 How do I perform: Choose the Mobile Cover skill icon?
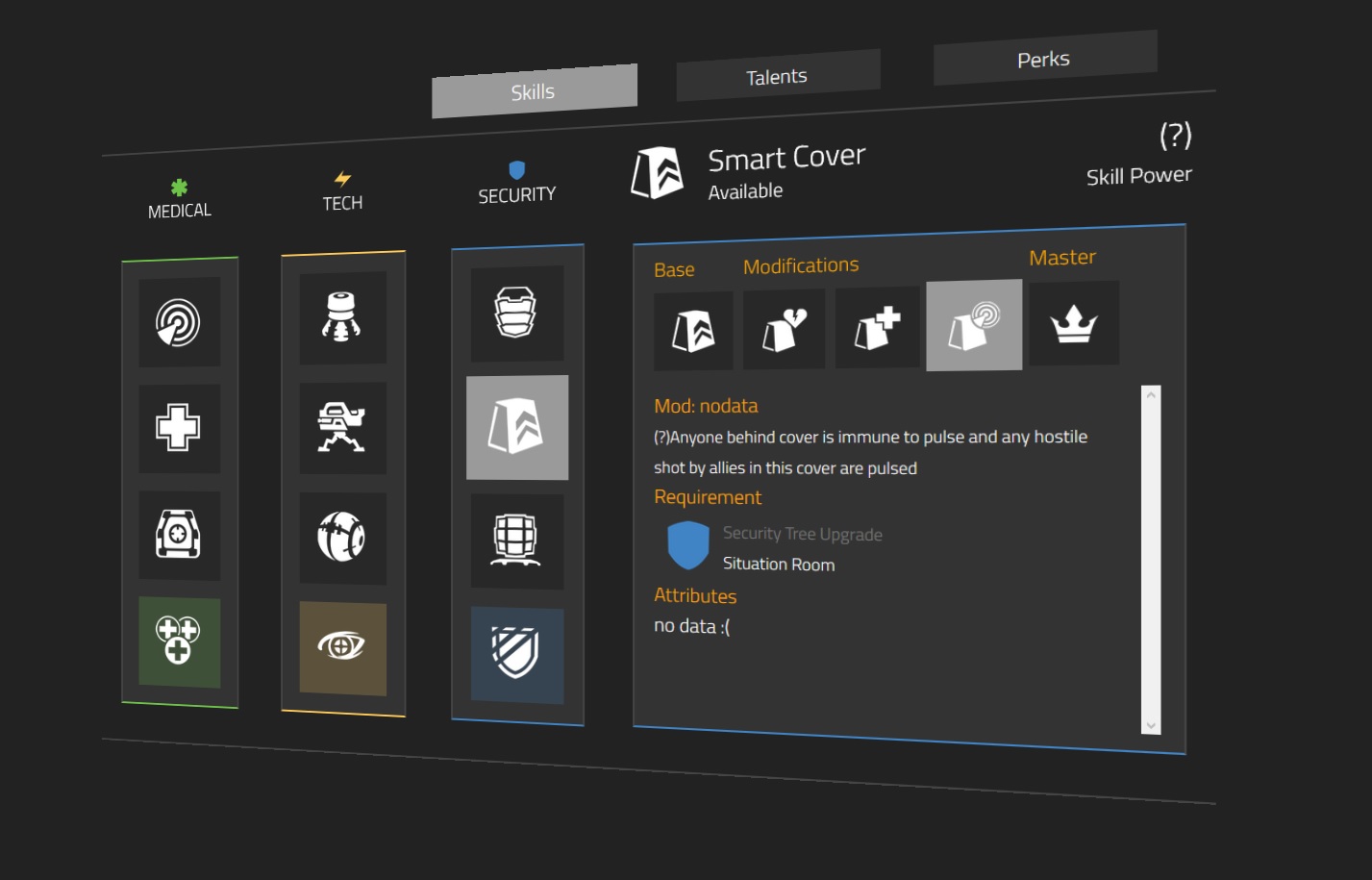(516, 541)
